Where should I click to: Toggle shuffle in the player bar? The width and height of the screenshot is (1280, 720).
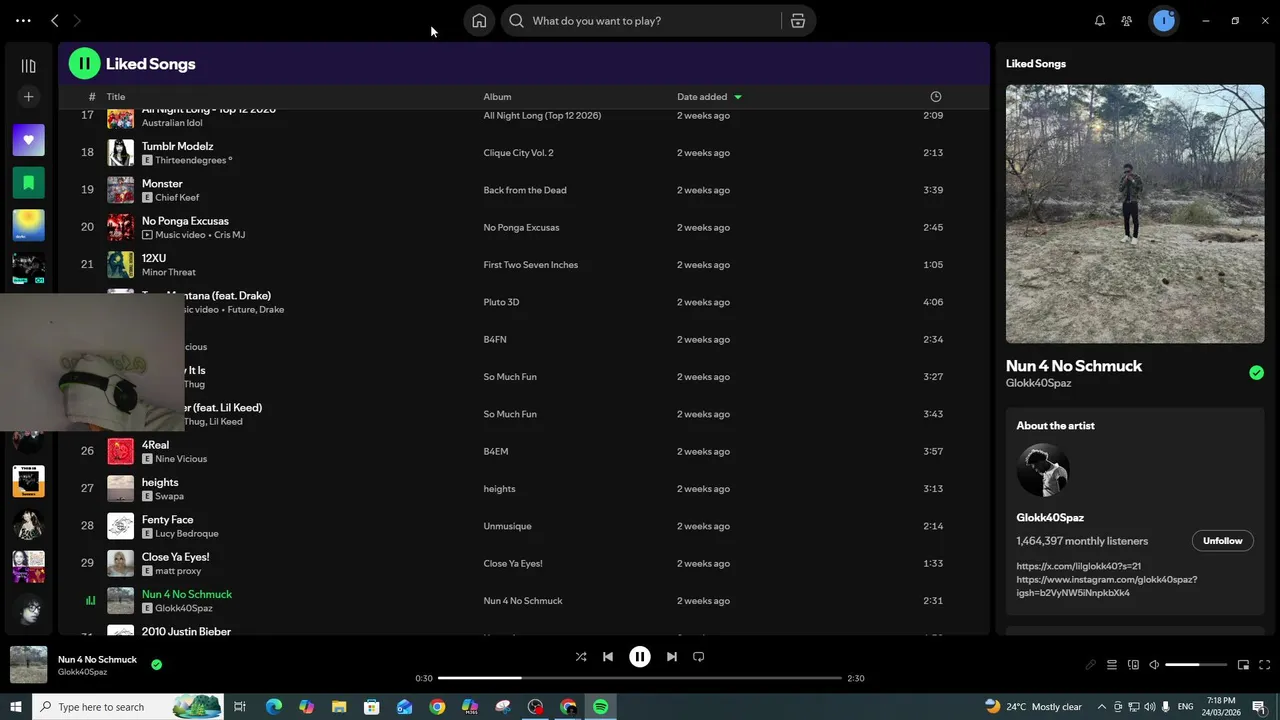coord(581,657)
